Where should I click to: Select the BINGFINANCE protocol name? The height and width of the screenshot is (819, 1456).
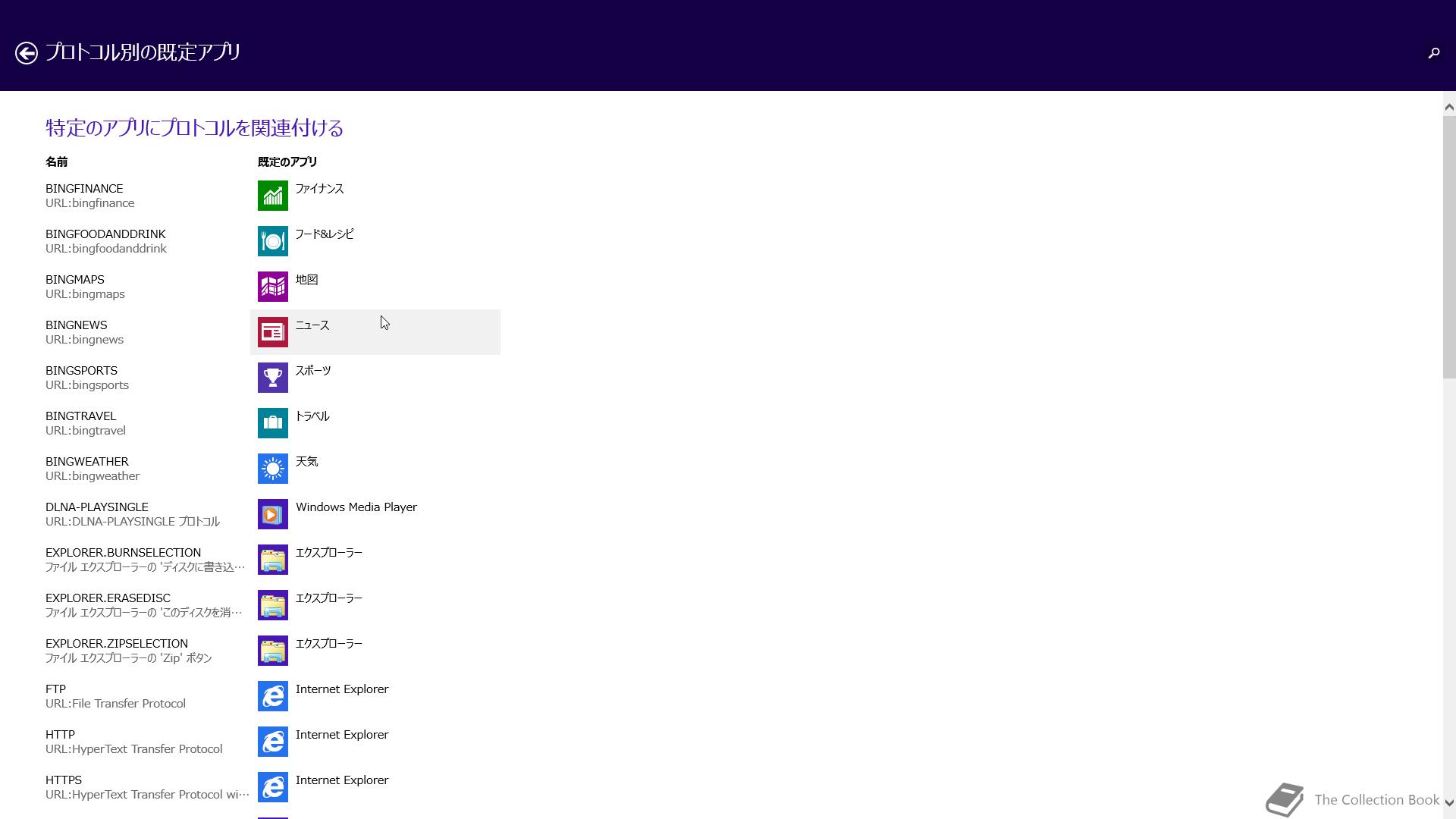tap(84, 189)
